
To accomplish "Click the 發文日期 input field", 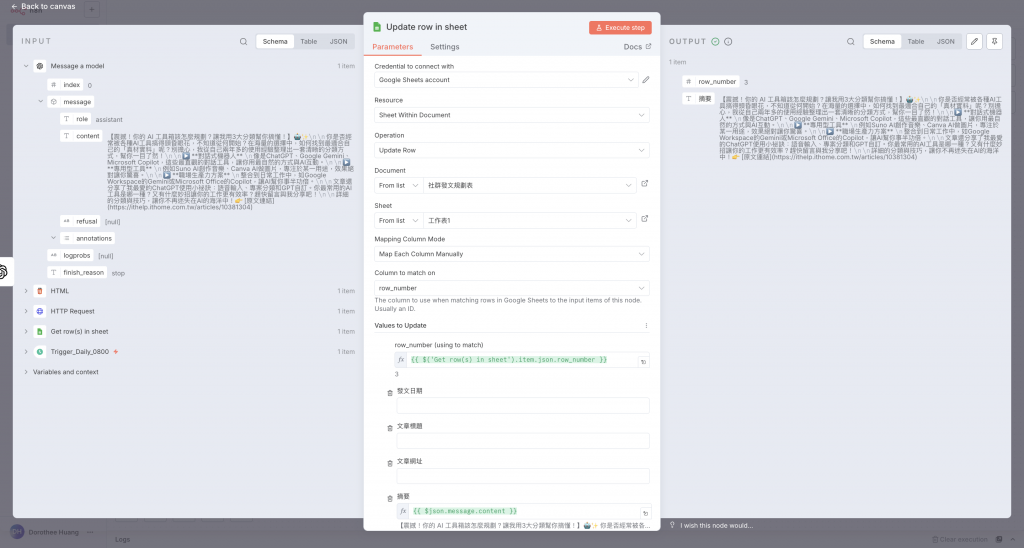I will point(522,406).
